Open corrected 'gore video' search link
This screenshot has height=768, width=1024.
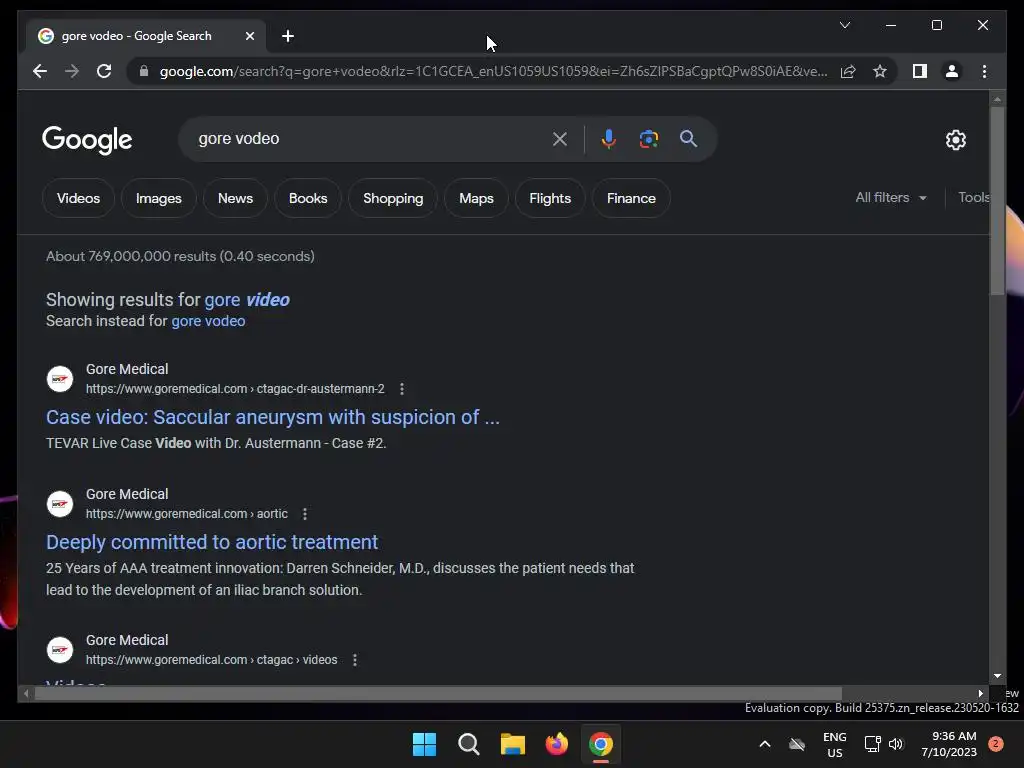tap(247, 300)
